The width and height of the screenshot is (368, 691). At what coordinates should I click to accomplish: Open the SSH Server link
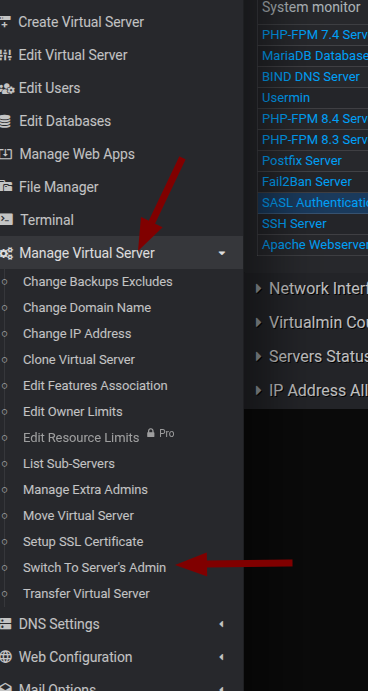294,223
